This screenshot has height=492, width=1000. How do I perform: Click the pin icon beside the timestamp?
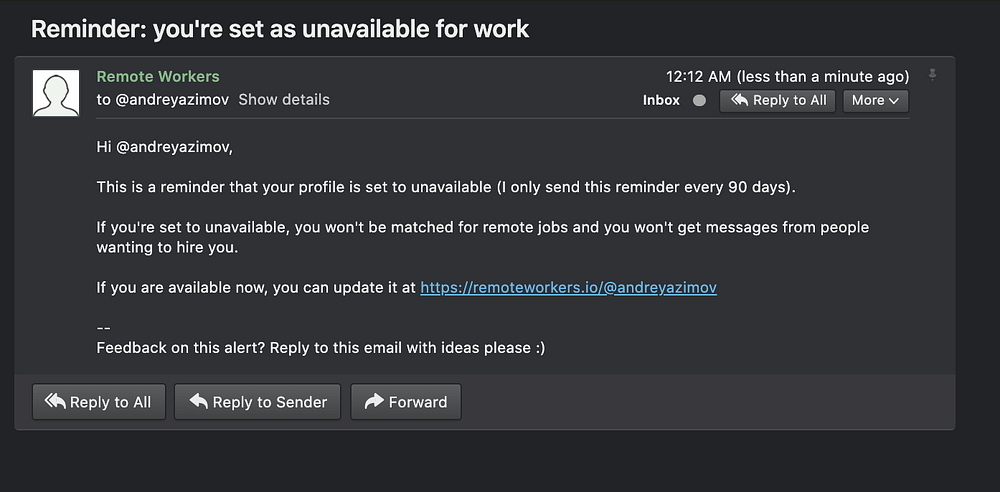click(932, 75)
